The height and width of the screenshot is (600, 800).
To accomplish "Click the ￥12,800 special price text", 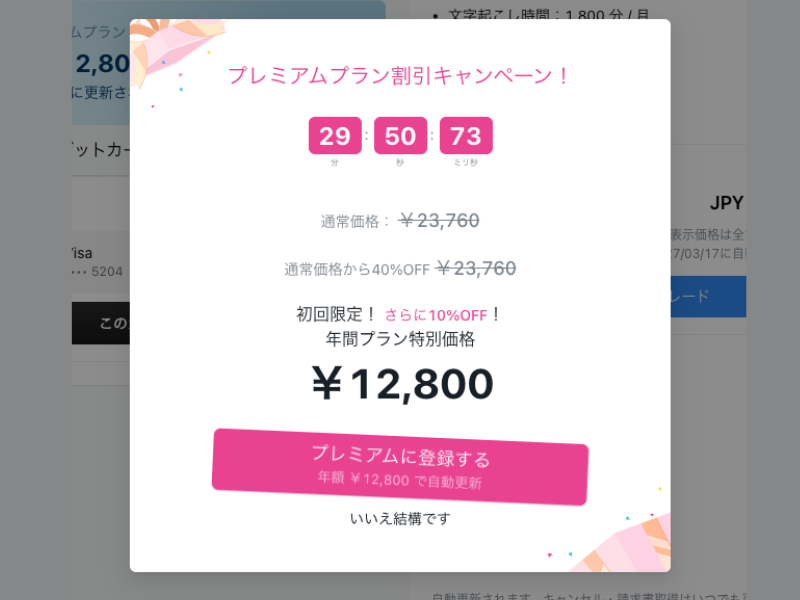I will (x=400, y=384).
